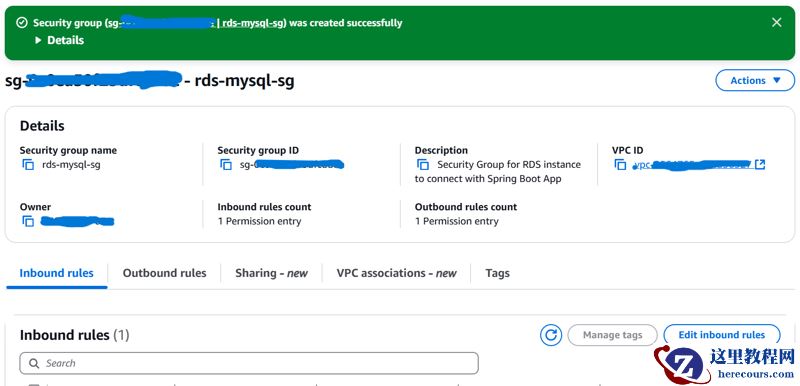Open the VPC external link icon
Screen dimensions: 800x386
coord(760,164)
